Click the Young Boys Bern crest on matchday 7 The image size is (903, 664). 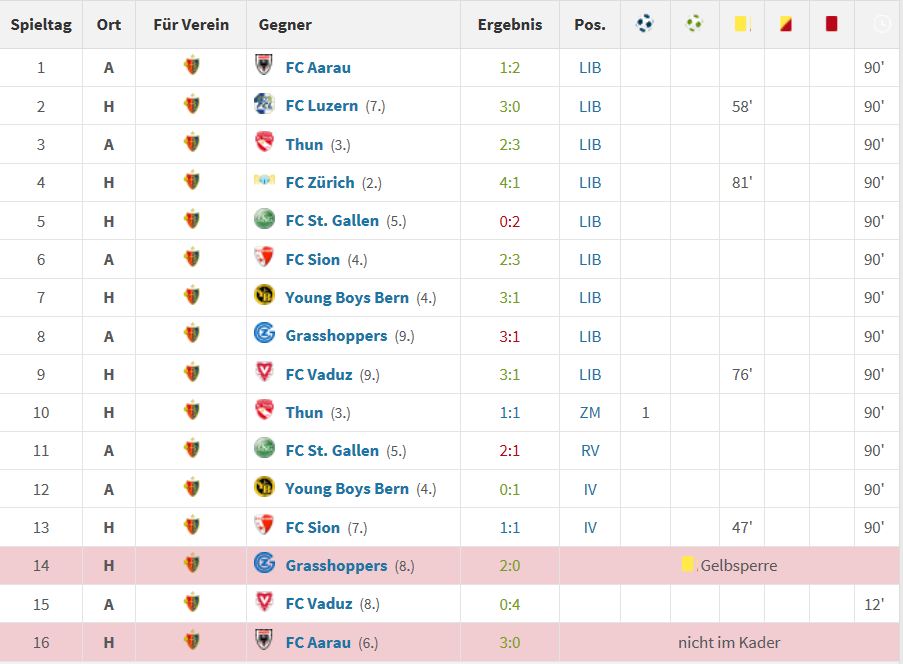coord(264,296)
